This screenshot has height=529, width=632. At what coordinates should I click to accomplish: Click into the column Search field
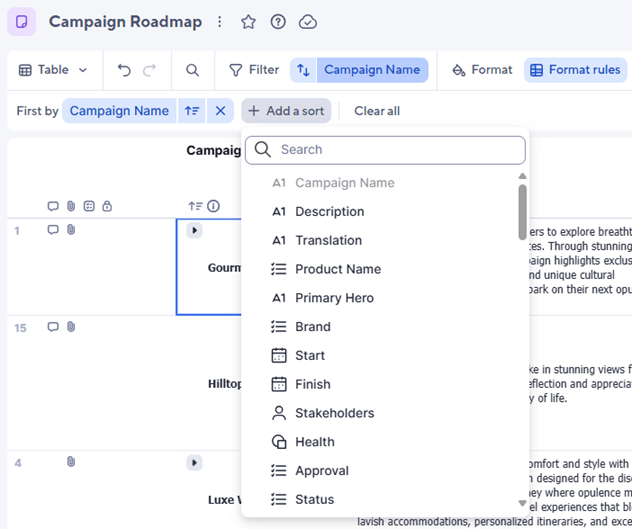[x=385, y=150]
